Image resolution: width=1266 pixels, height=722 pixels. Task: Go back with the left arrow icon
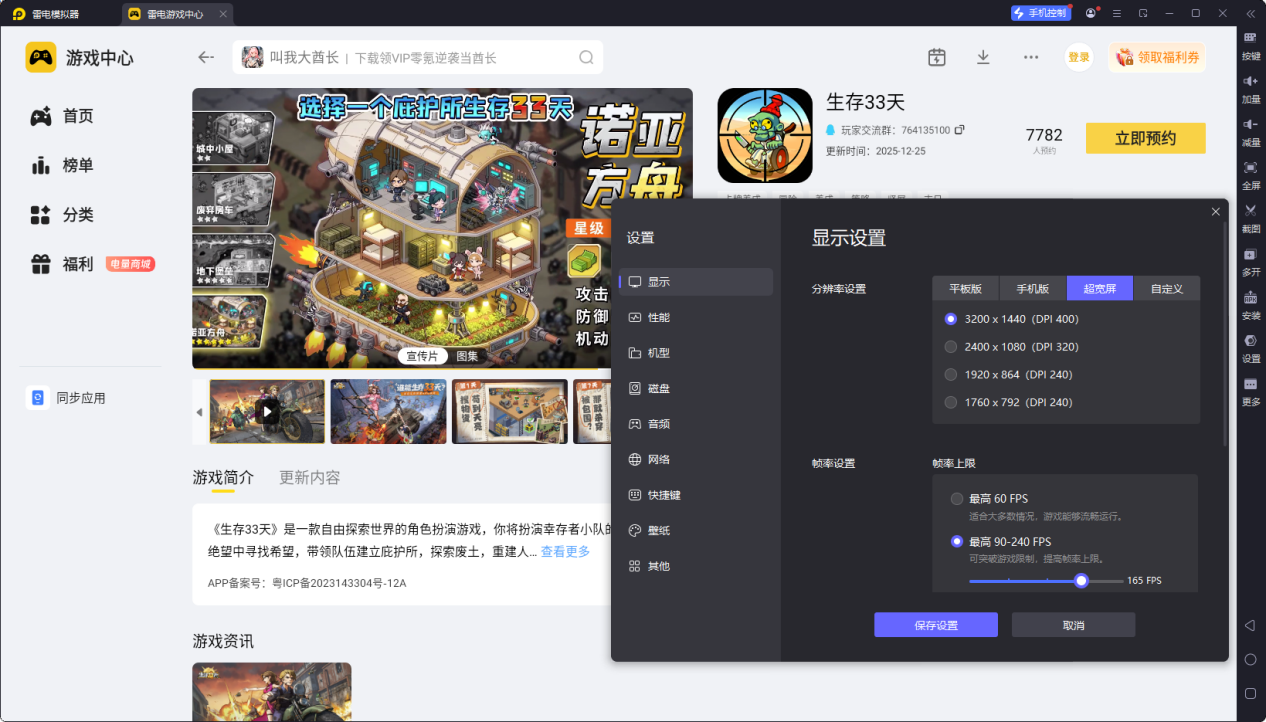206,57
